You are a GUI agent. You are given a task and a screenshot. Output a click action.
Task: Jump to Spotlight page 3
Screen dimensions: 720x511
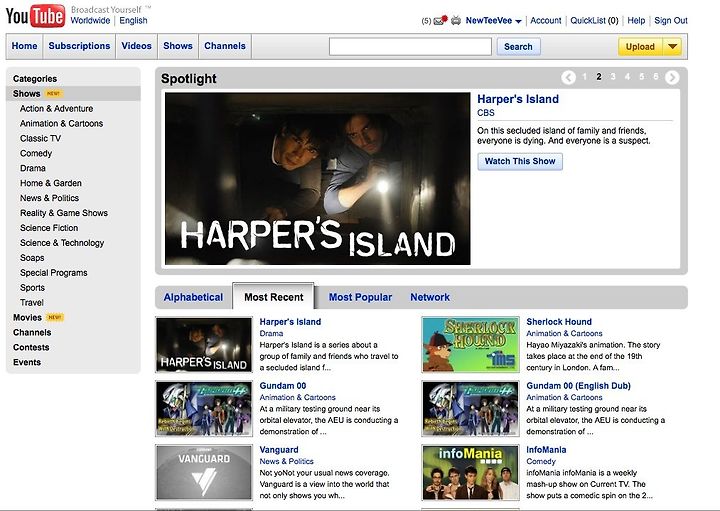click(x=613, y=77)
